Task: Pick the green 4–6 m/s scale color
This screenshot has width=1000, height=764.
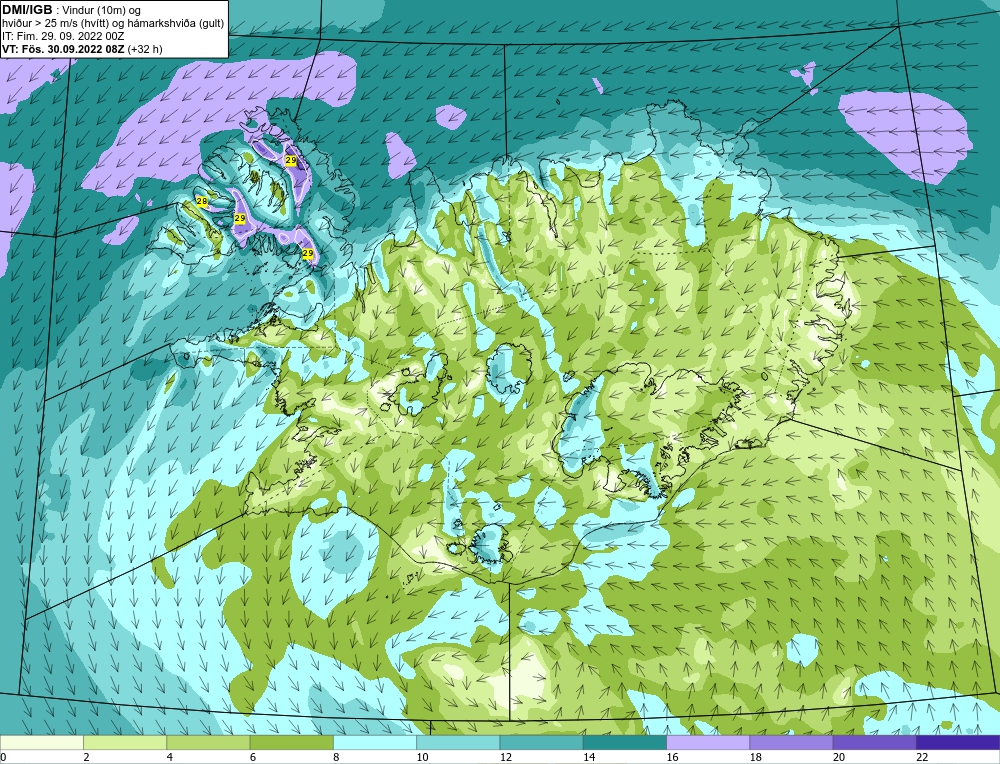Action: pyautogui.click(x=209, y=742)
